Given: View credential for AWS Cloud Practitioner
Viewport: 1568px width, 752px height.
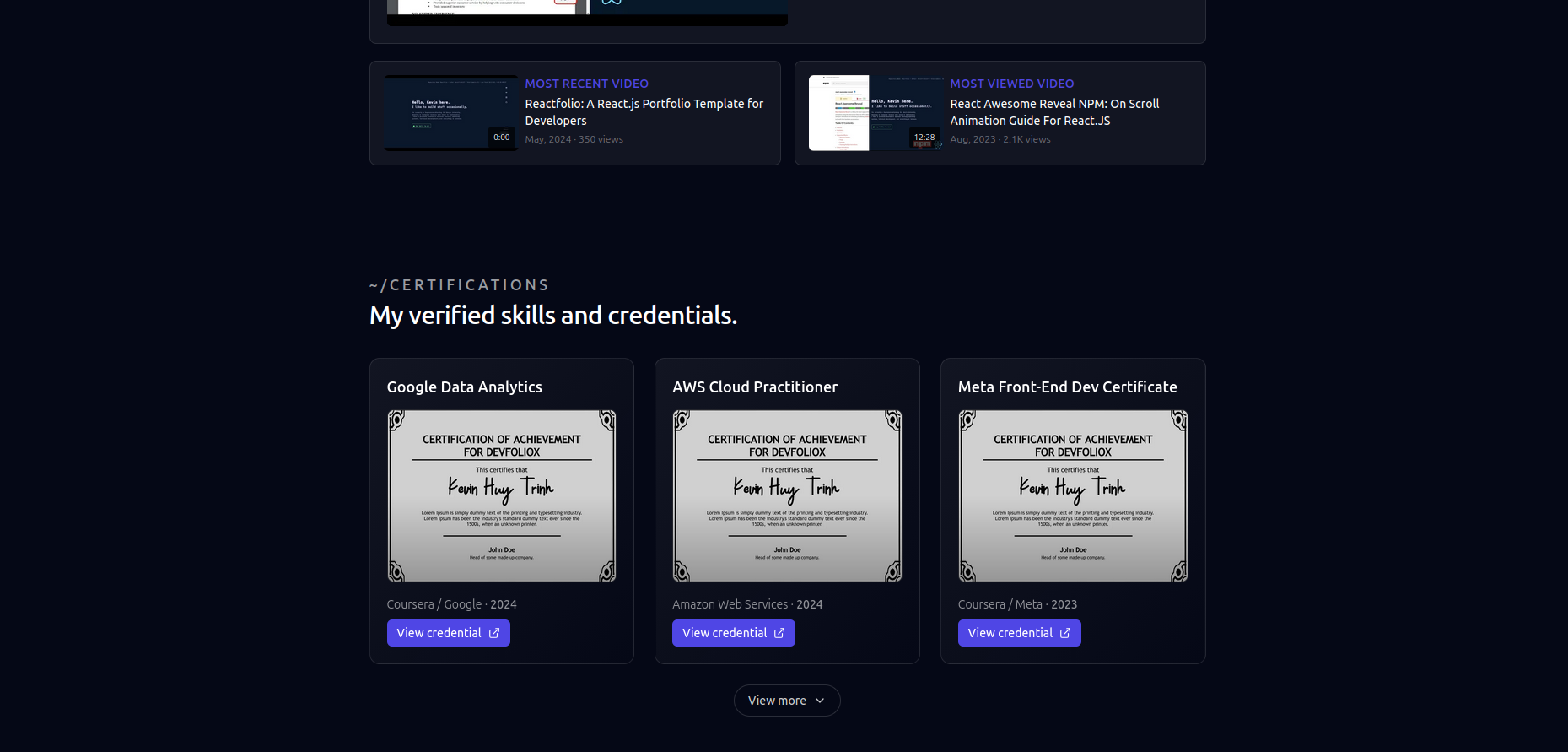Looking at the screenshot, I should [x=733, y=633].
